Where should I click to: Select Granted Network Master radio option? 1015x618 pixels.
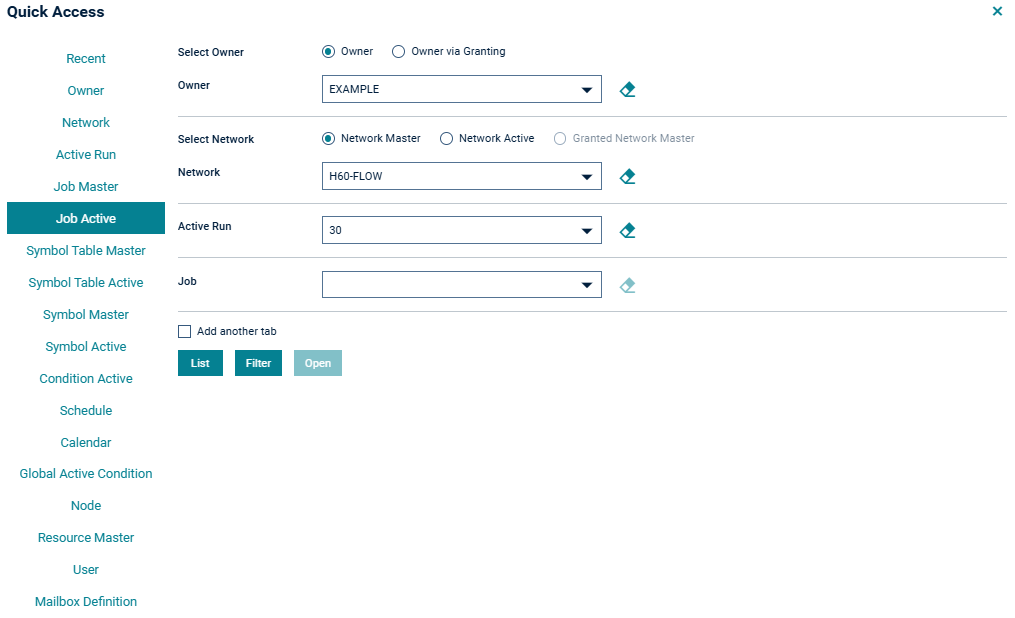click(x=560, y=138)
